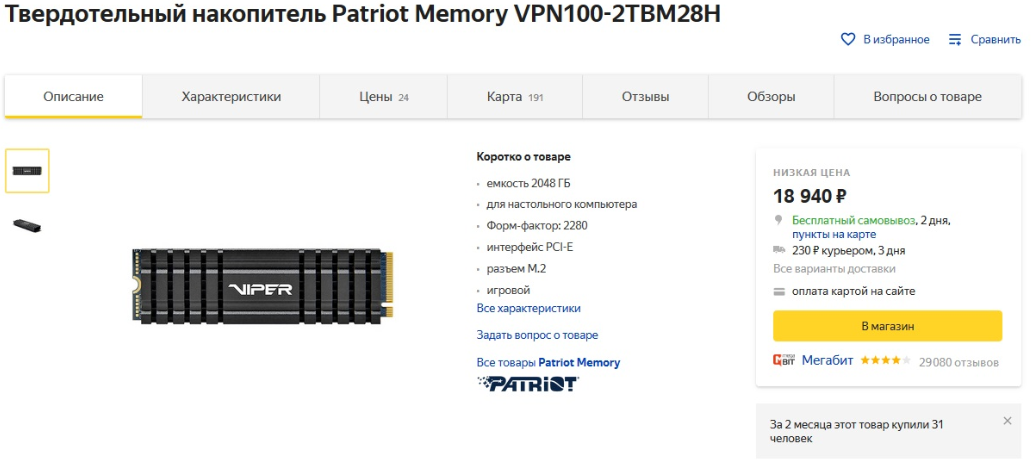
Task: Select the second angled SSD thumbnail
Action: [x=27, y=225]
